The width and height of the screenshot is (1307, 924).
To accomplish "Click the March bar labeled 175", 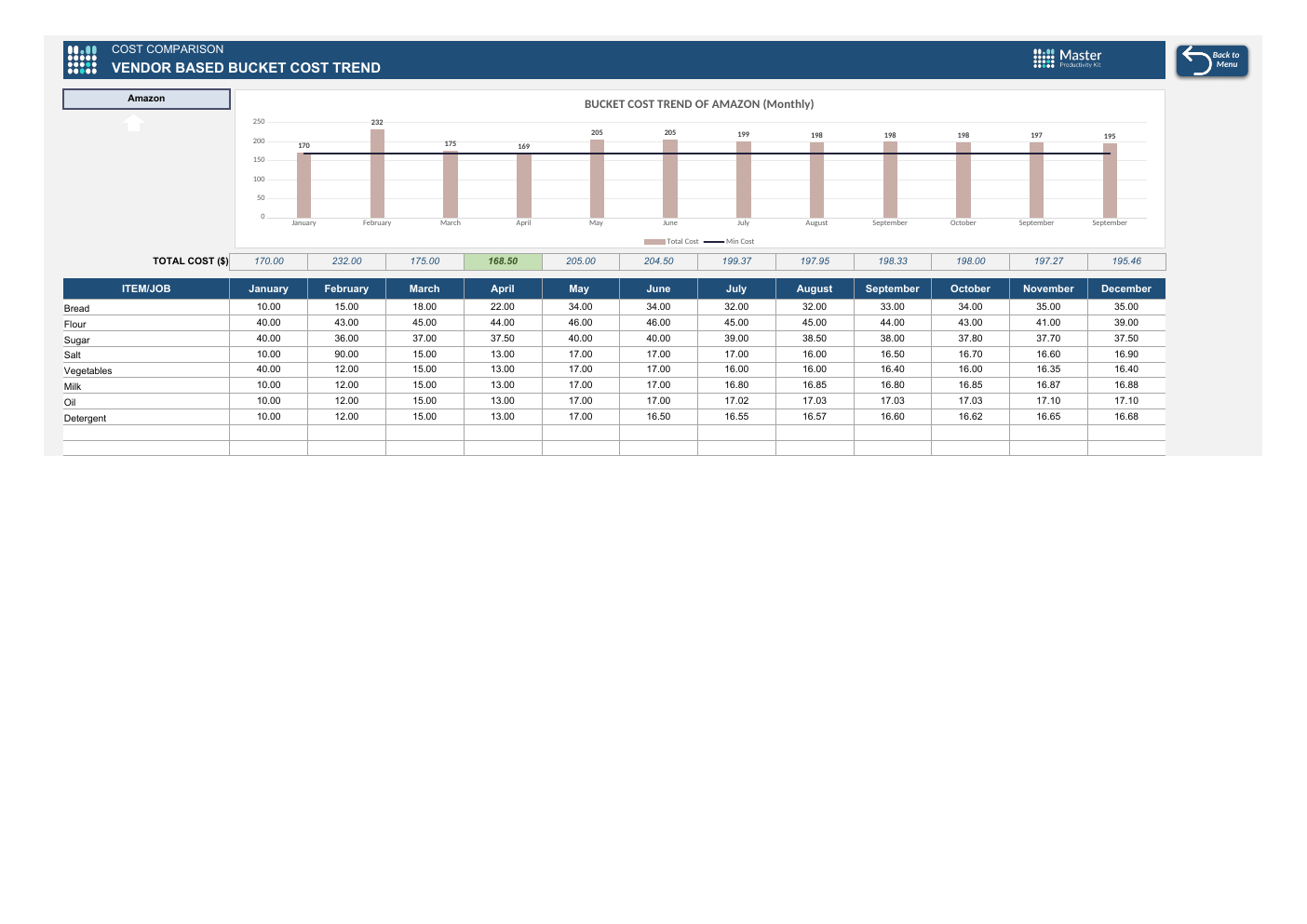I will point(451,184).
